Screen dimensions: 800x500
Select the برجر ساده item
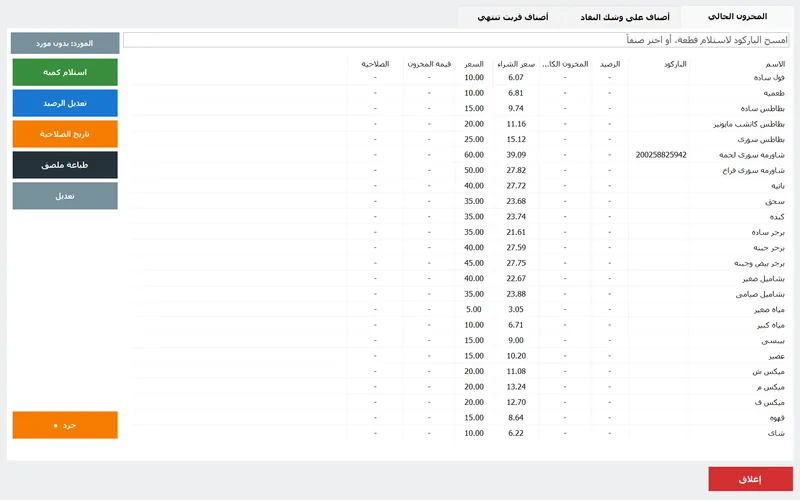click(768, 232)
